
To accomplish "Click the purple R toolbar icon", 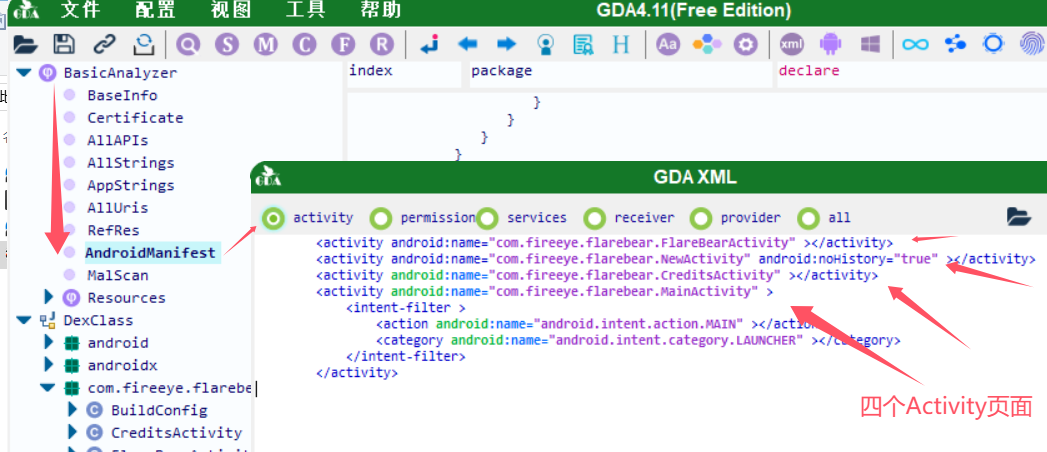I will [382, 45].
